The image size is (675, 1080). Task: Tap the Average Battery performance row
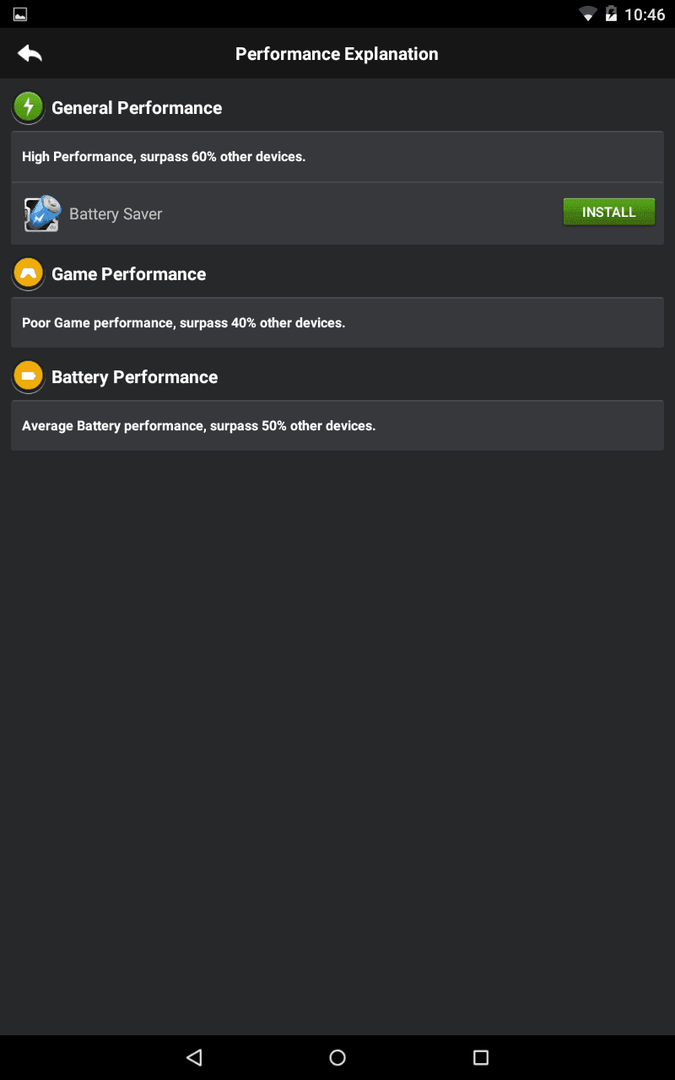coord(338,426)
